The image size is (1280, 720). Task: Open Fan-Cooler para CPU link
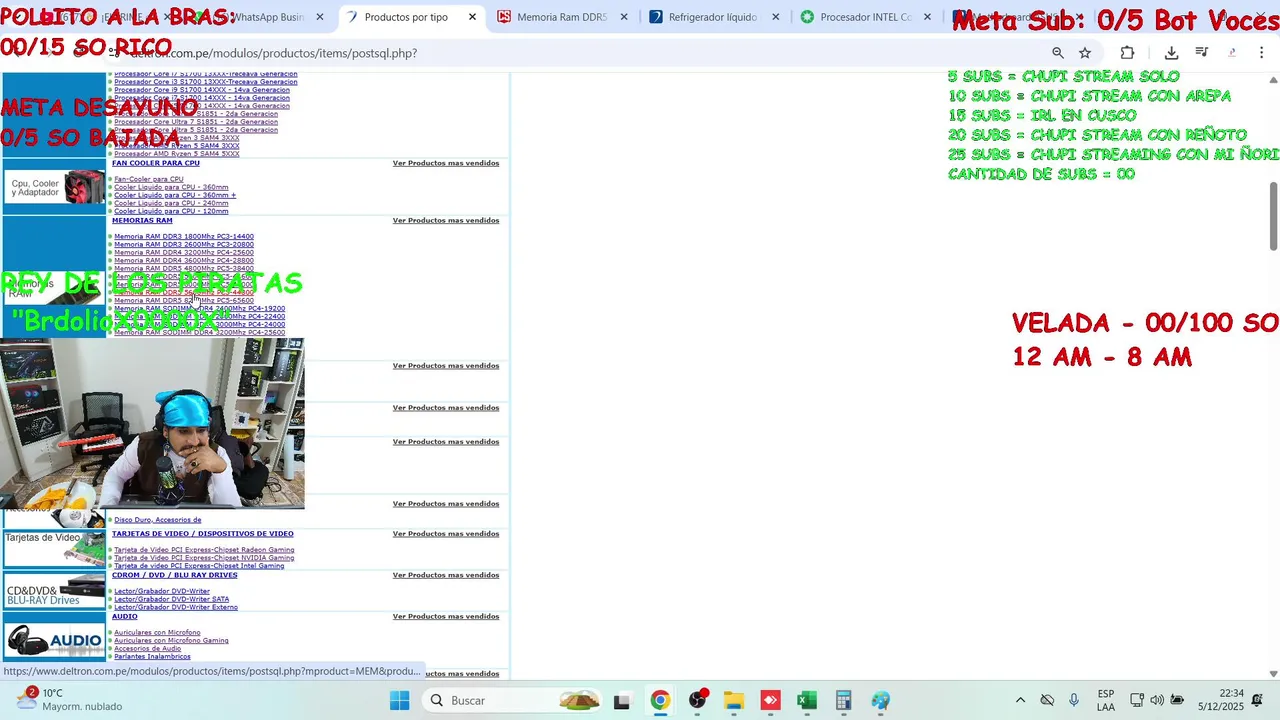coord(148,179)
